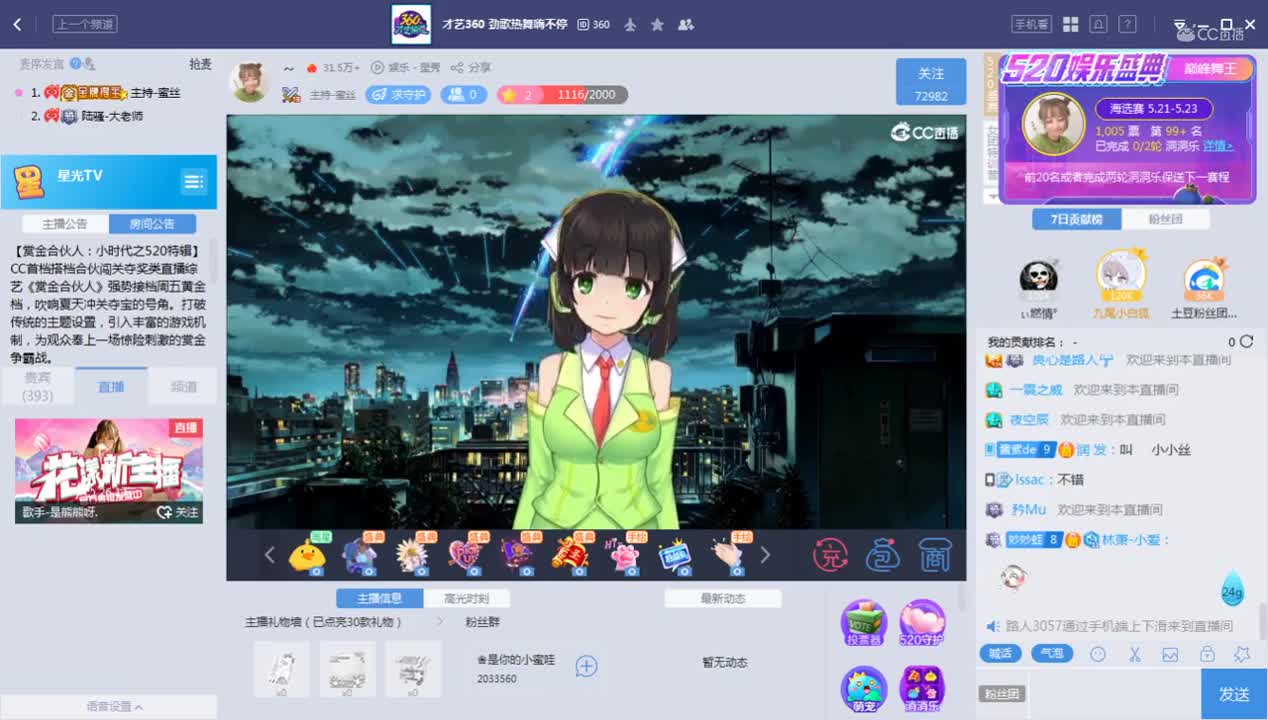Open the notification bell icon
This screenshot has height=720, width=1268.
(1099, 24)
